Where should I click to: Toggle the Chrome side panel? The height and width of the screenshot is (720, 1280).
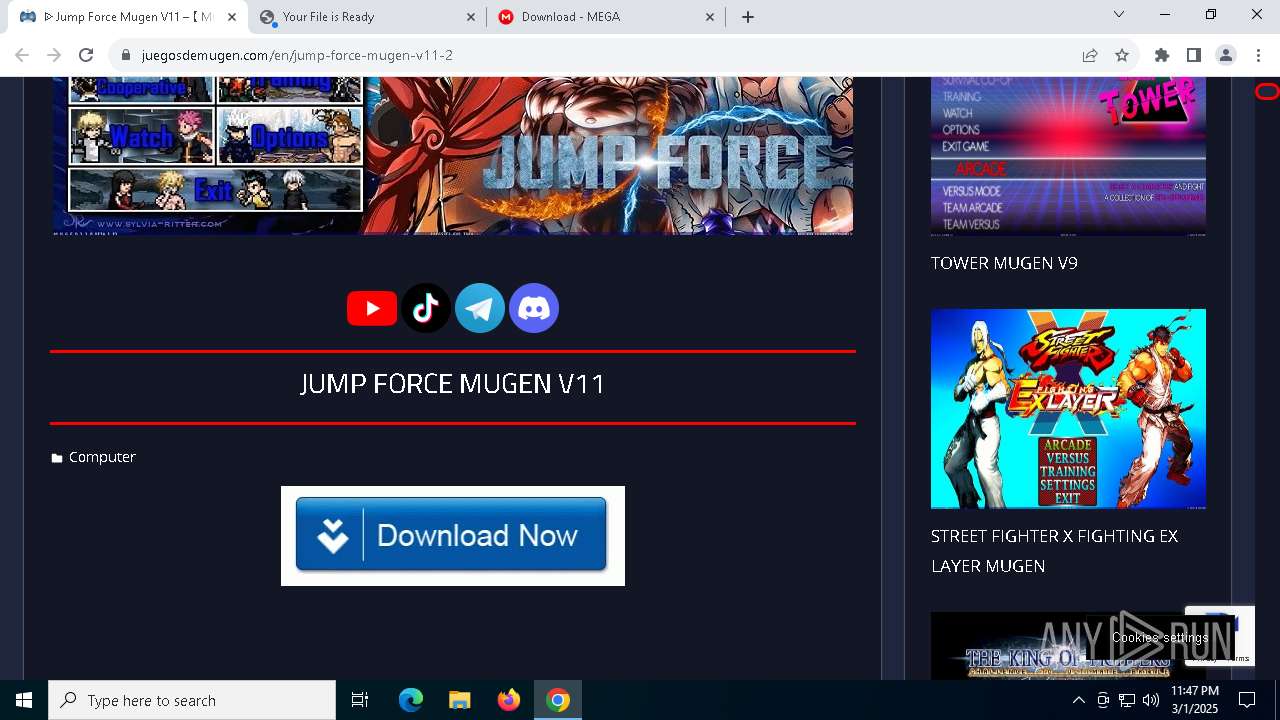pos(1194,55)
